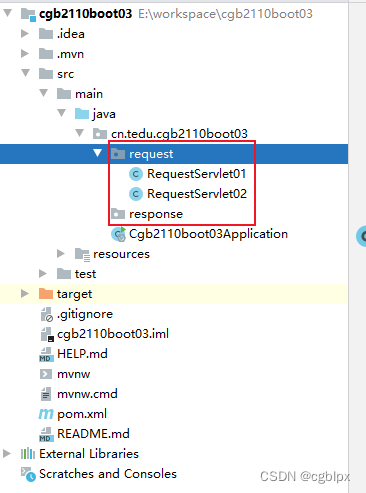The height and width of the screenshot is (493, 366).
Task: Click the project module icon for cgb2110boot03
Action: coord(28,15)
